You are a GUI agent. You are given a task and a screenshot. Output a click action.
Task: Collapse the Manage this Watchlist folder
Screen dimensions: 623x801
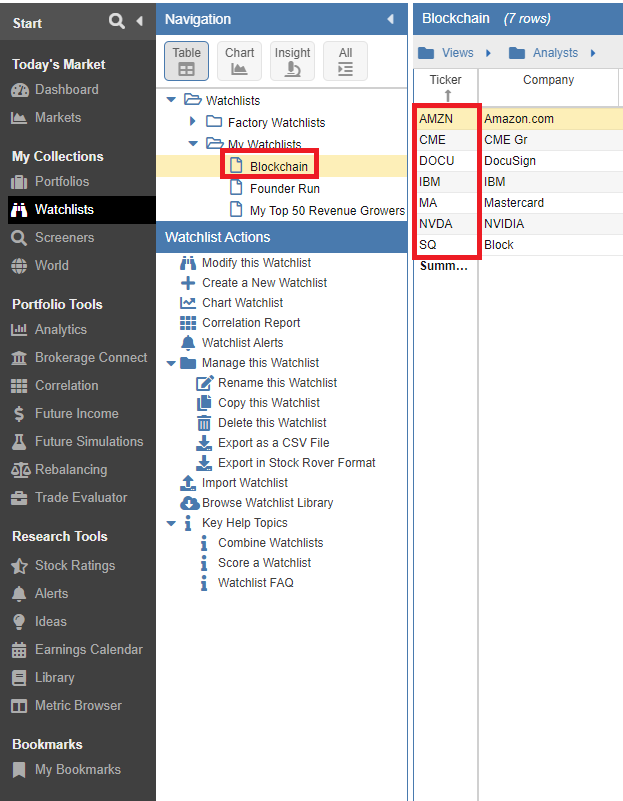click(172, 363)
